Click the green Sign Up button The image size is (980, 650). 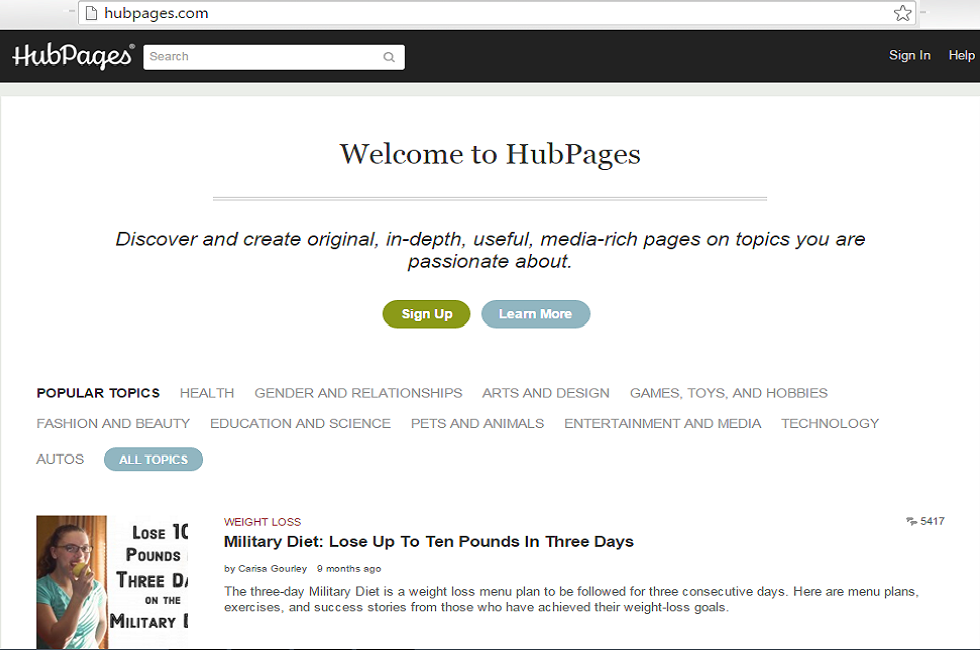click(426, 314)
